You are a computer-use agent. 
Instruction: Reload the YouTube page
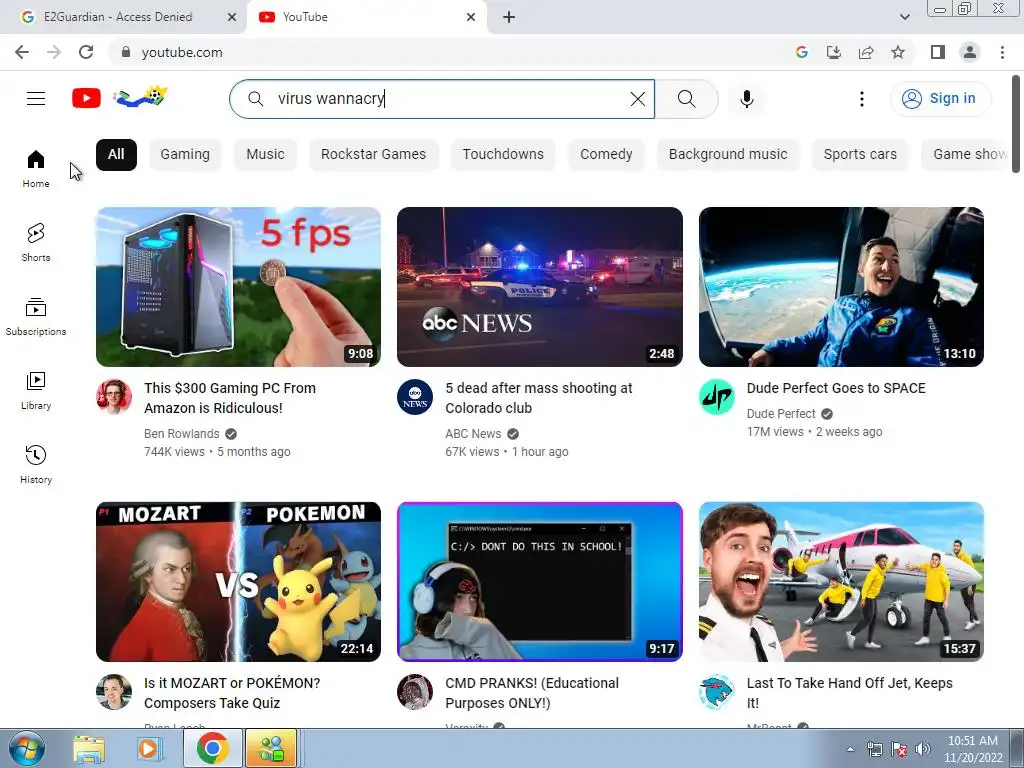point(86,52)
